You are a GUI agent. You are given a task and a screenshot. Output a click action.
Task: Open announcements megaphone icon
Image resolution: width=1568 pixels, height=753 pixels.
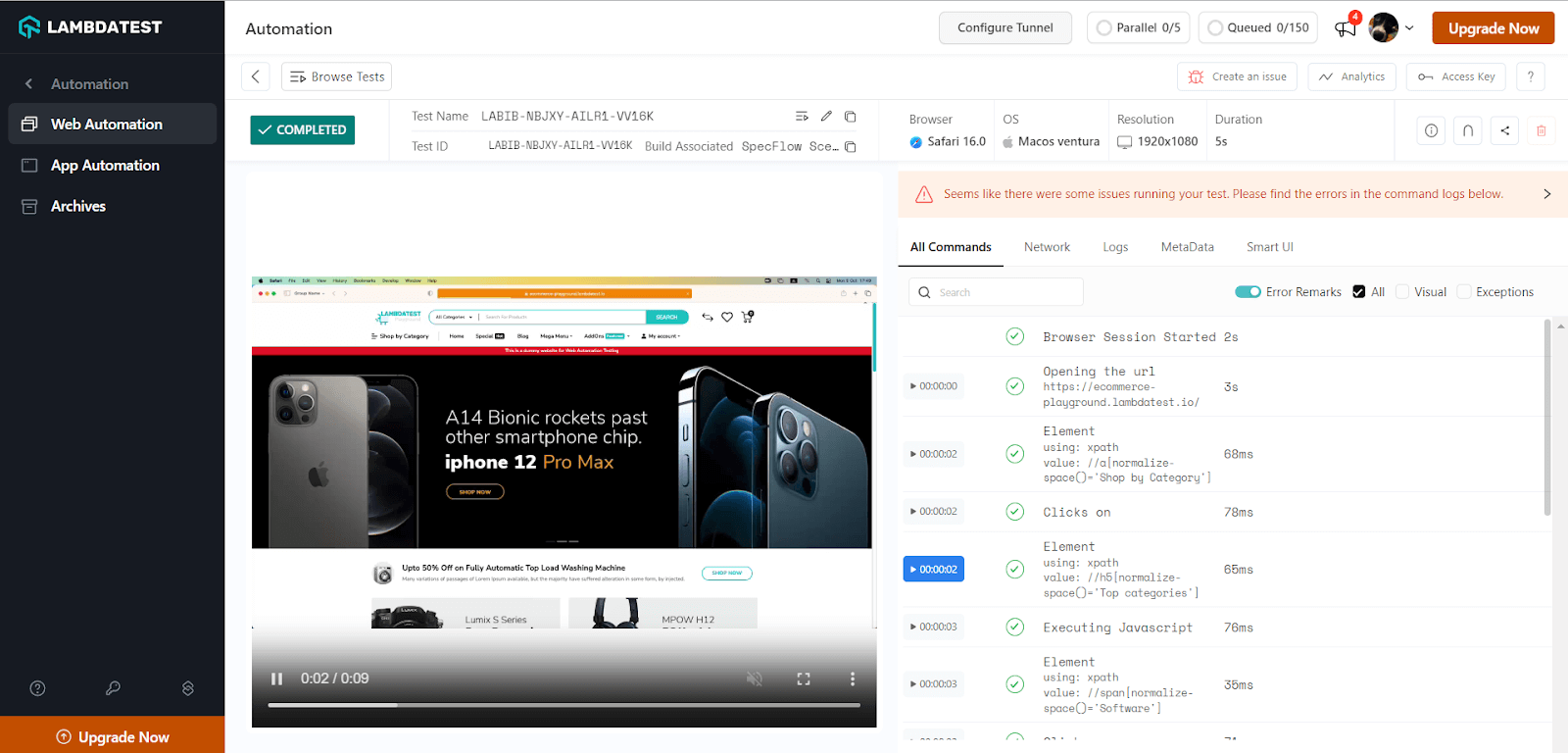pos(1346,28)
